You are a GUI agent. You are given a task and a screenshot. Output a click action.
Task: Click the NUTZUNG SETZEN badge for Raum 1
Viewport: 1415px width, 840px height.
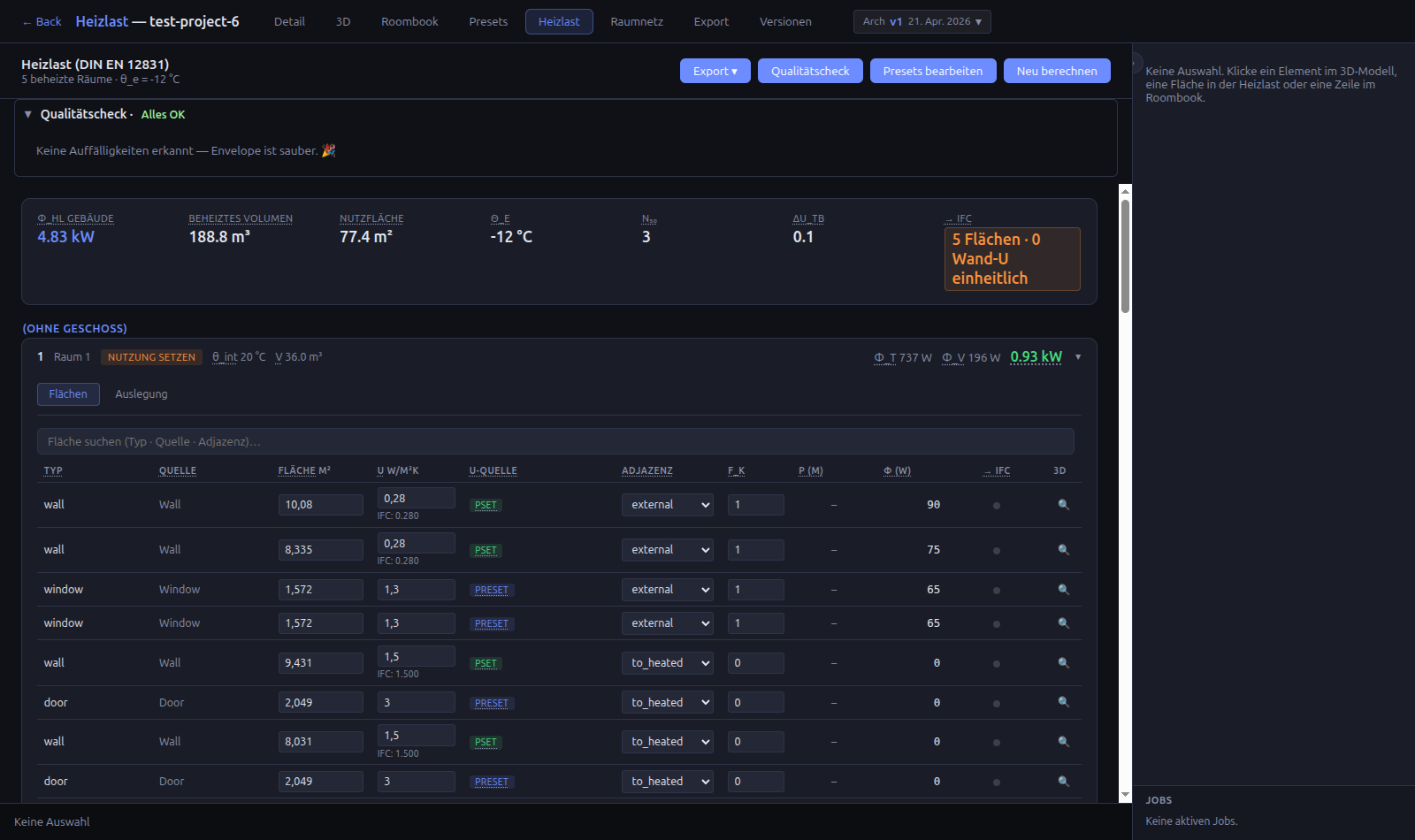pyautogui.click(x=151, y=357)
